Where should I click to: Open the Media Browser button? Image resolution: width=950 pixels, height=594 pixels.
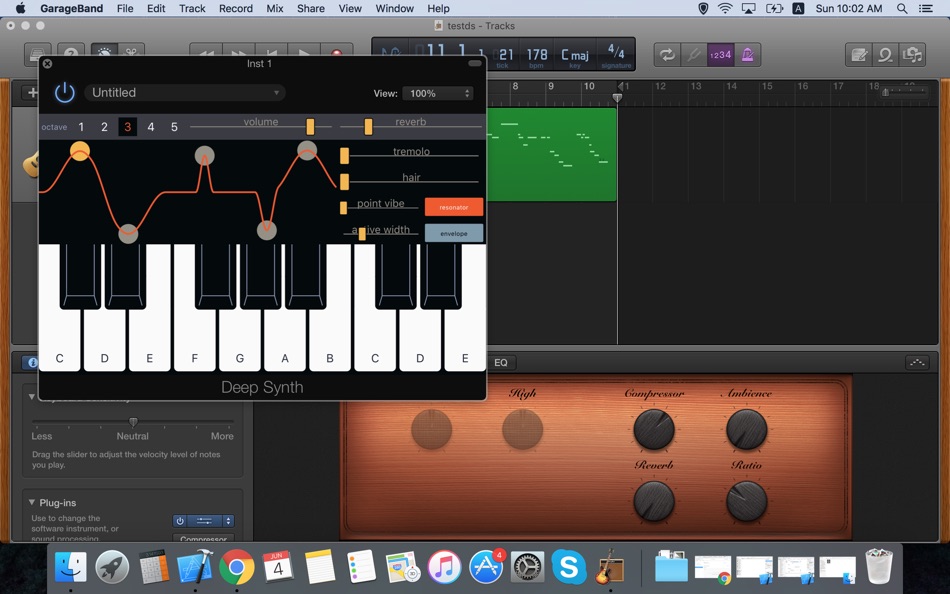912,55
